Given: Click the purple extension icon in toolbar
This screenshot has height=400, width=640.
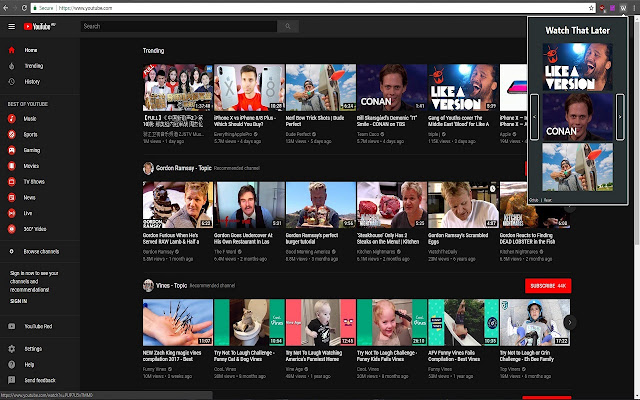Looking at the screenshot, I should pyautogui.click(x=612, y=8).
